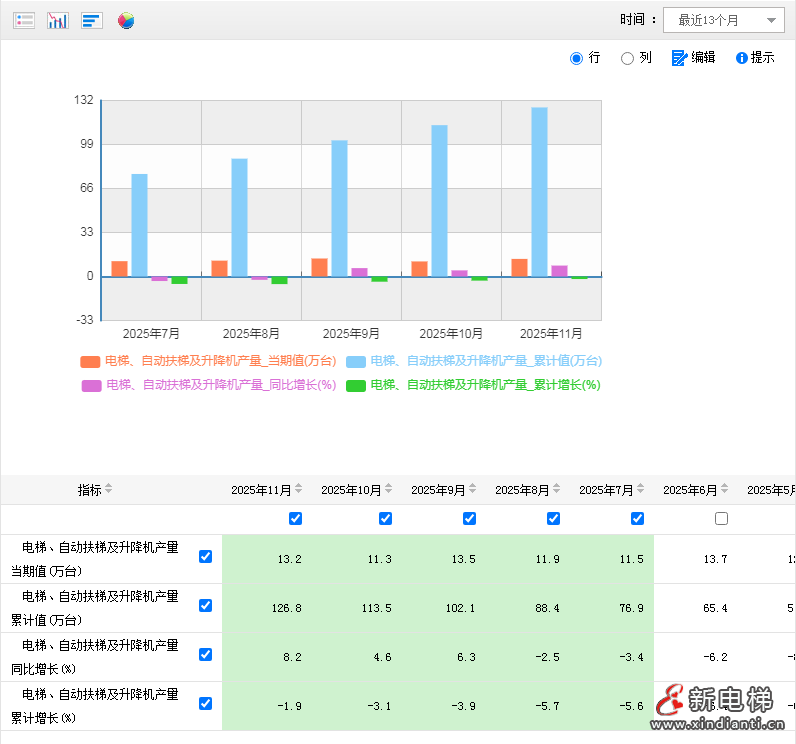The width and height of the screenshot is (796, 744).
Task: Sort by the 指标 column arrows
Action: (109, 489)
